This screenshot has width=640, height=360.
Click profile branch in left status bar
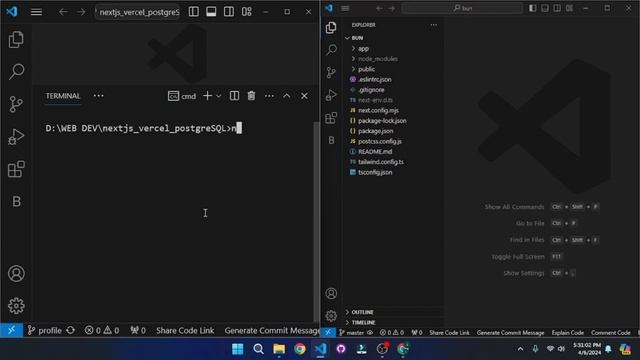44,330
